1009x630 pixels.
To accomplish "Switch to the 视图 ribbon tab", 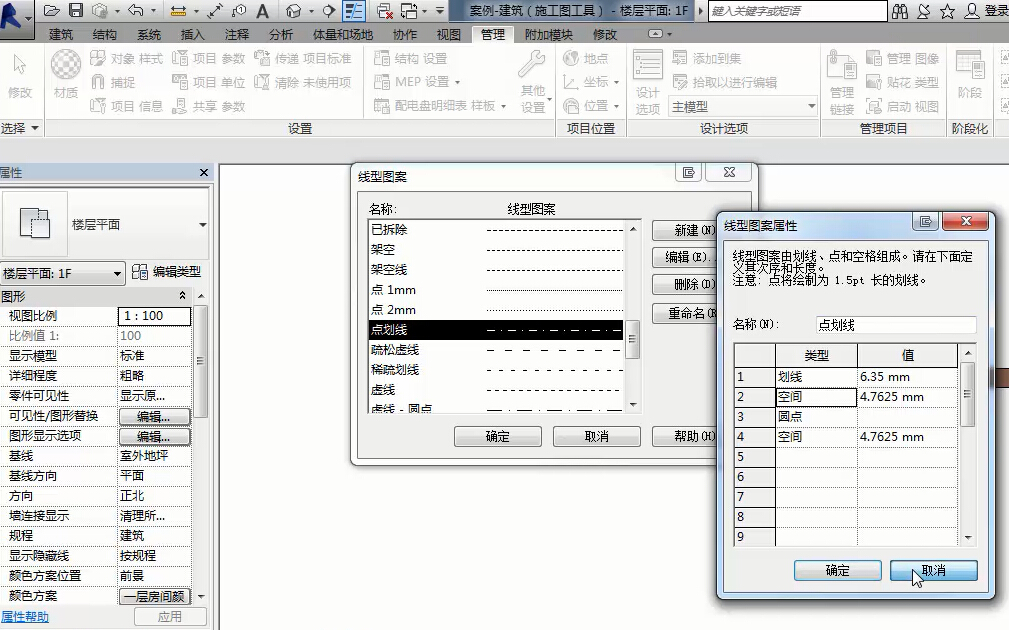I will coord(449,34).
